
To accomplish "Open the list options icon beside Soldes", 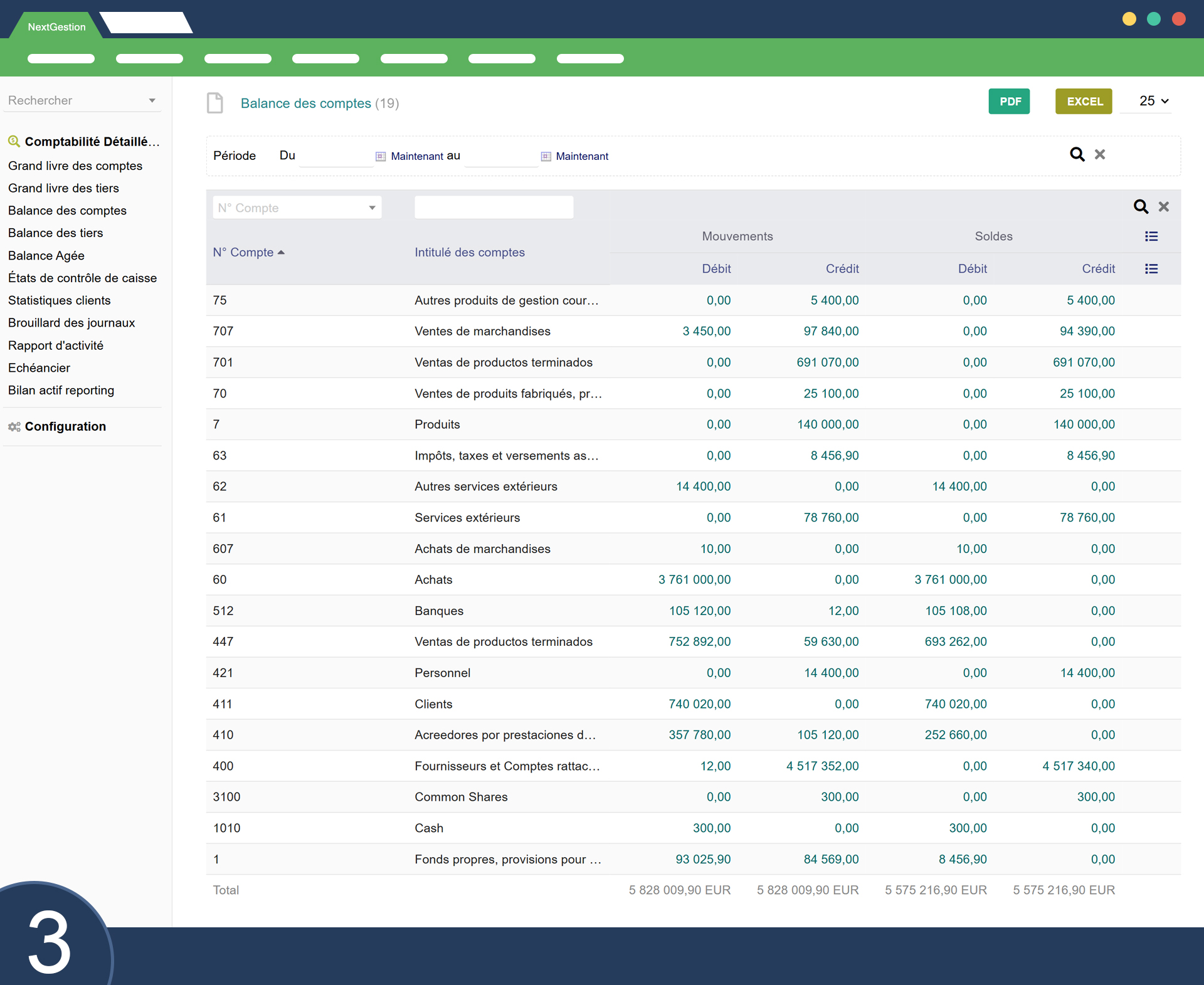I will click(x=1151, y=236).
